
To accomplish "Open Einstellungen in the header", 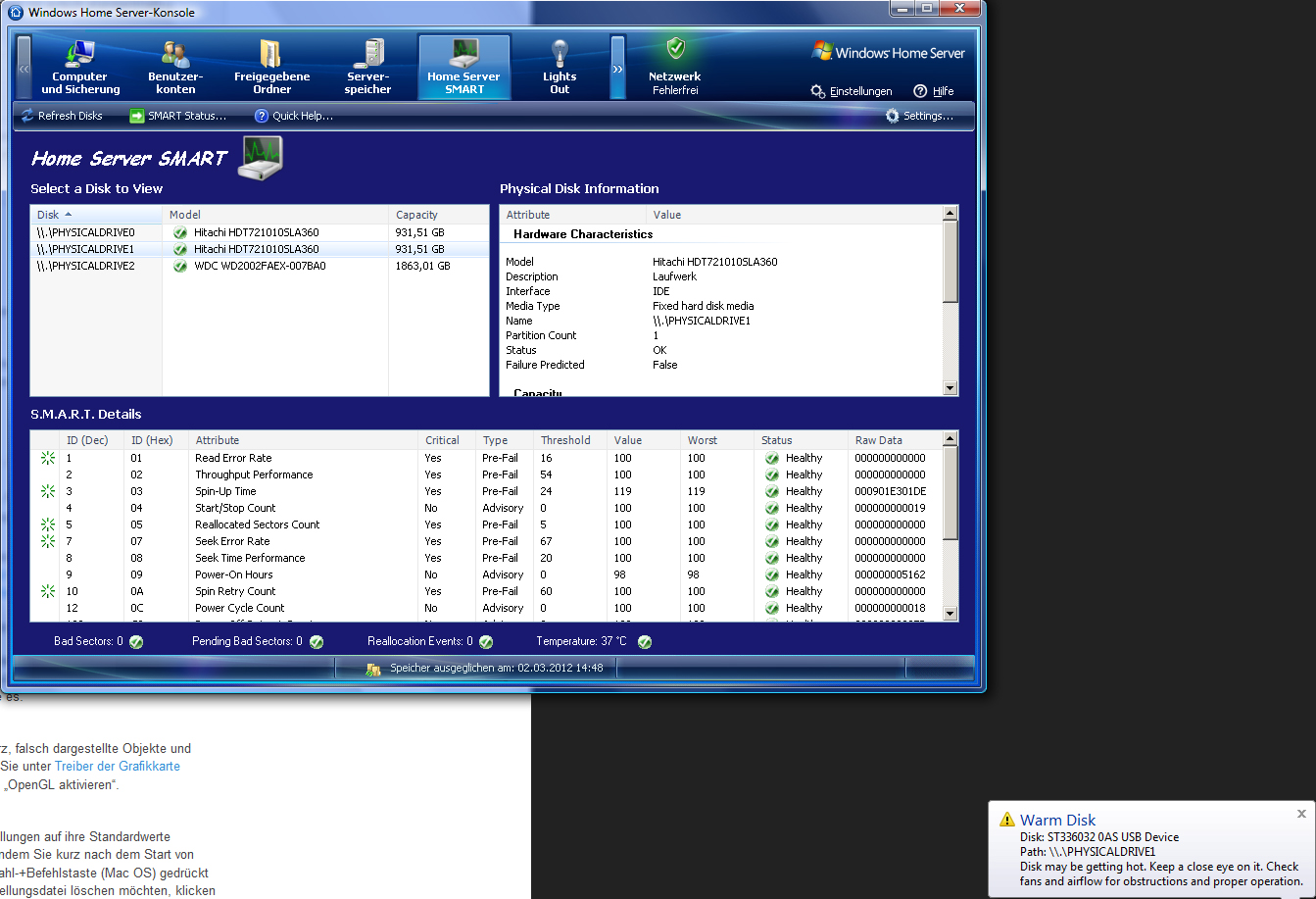I will tap(852, 91).
